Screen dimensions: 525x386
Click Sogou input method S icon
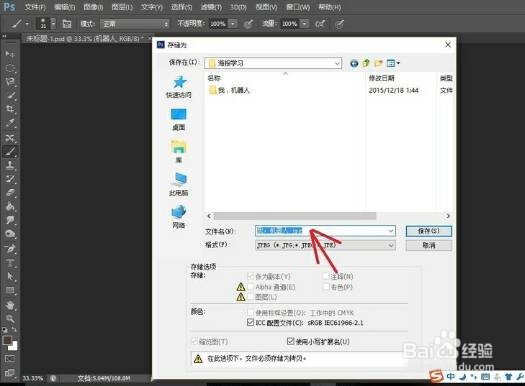[x=436, y=376]
